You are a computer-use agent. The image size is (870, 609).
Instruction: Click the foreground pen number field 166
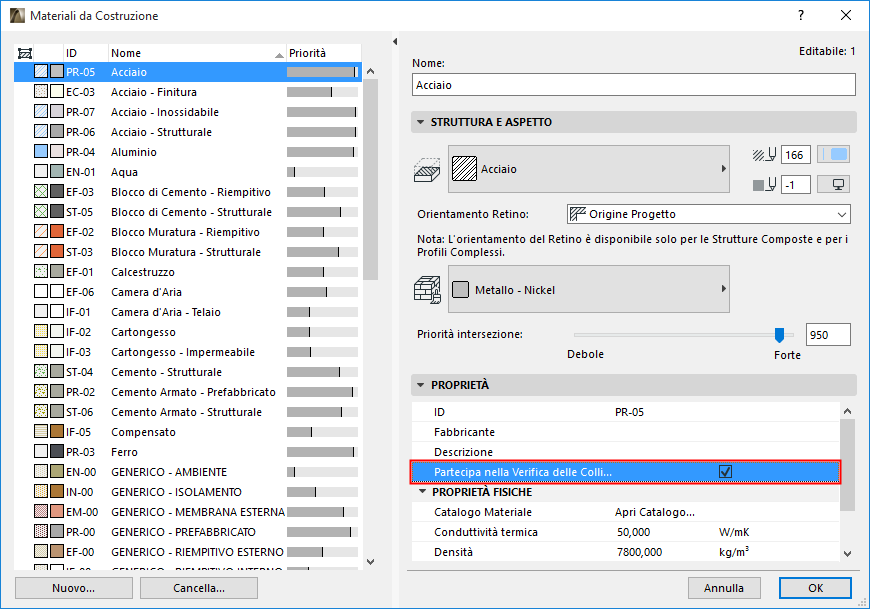(796, 155)
